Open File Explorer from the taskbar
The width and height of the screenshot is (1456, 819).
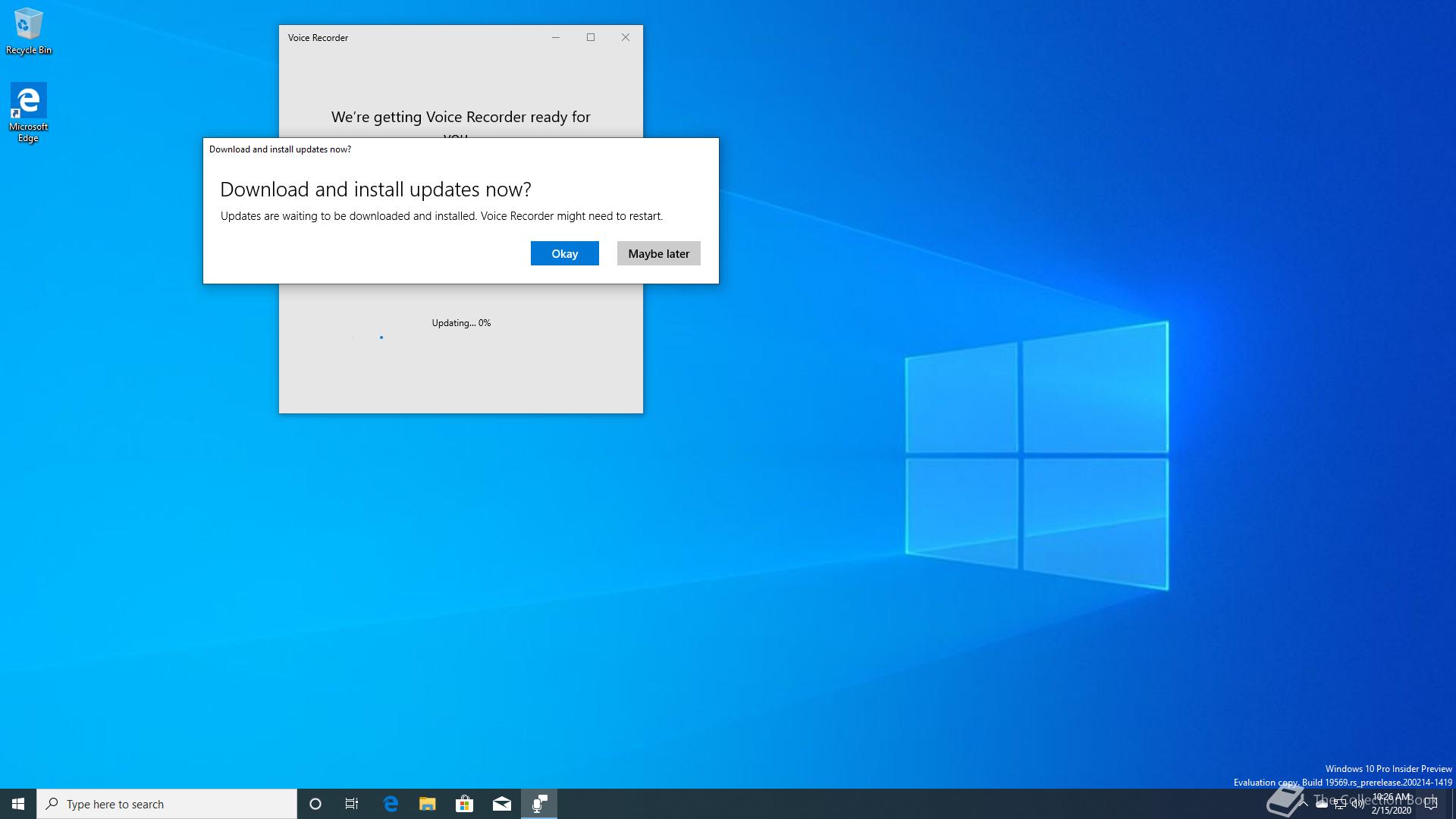[428, 804]
